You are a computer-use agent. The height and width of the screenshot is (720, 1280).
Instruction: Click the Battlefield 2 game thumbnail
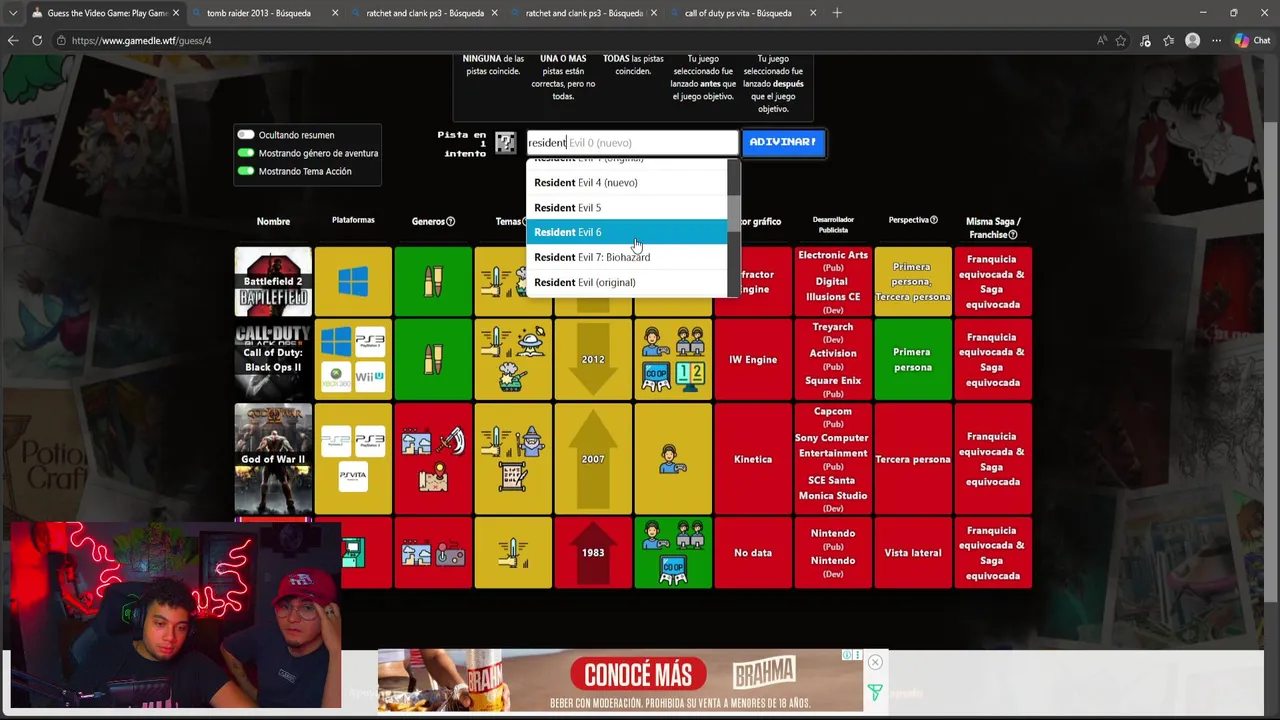[x=273, y=282]
